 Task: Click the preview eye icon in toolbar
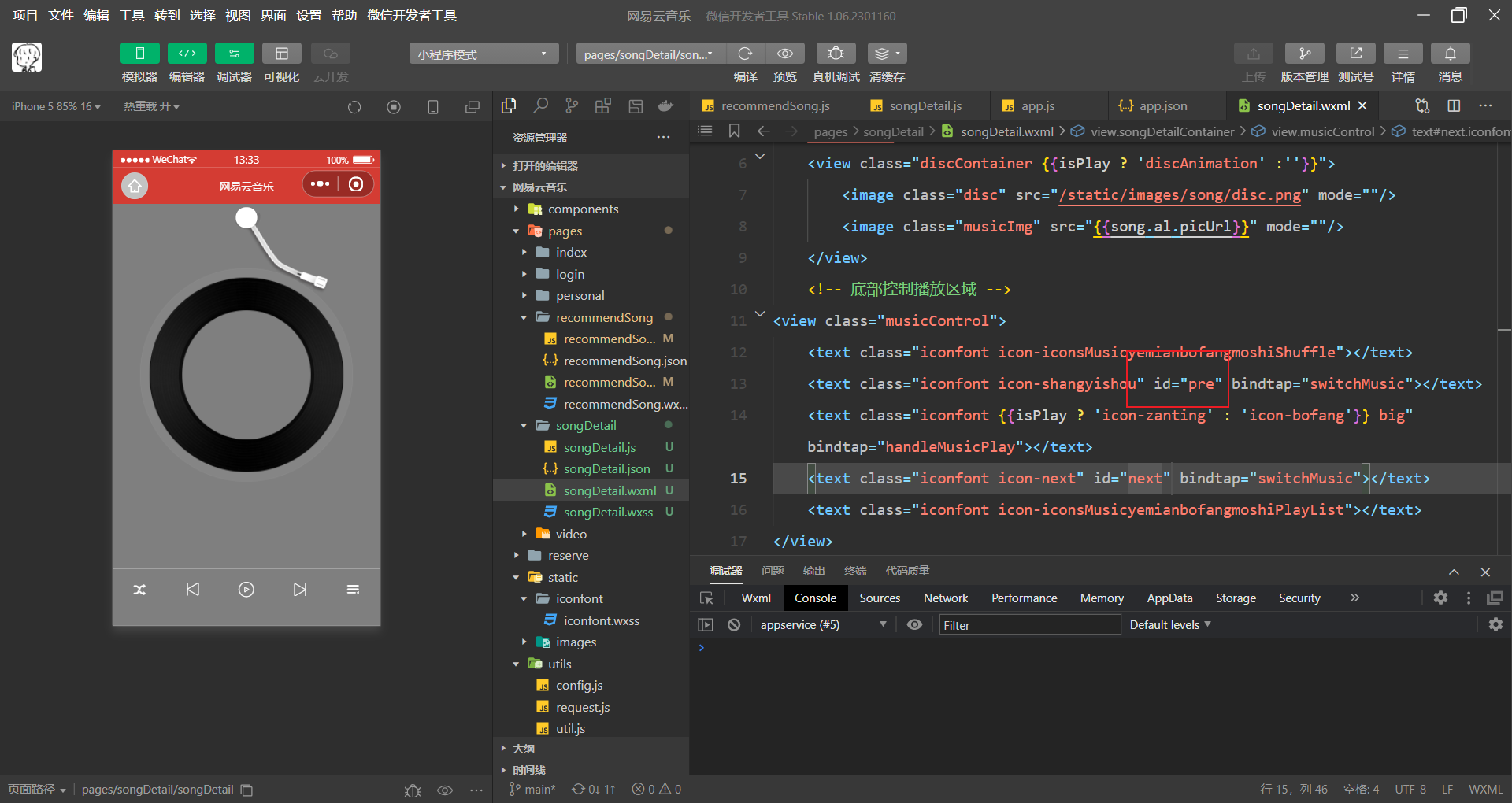[785, 54]
